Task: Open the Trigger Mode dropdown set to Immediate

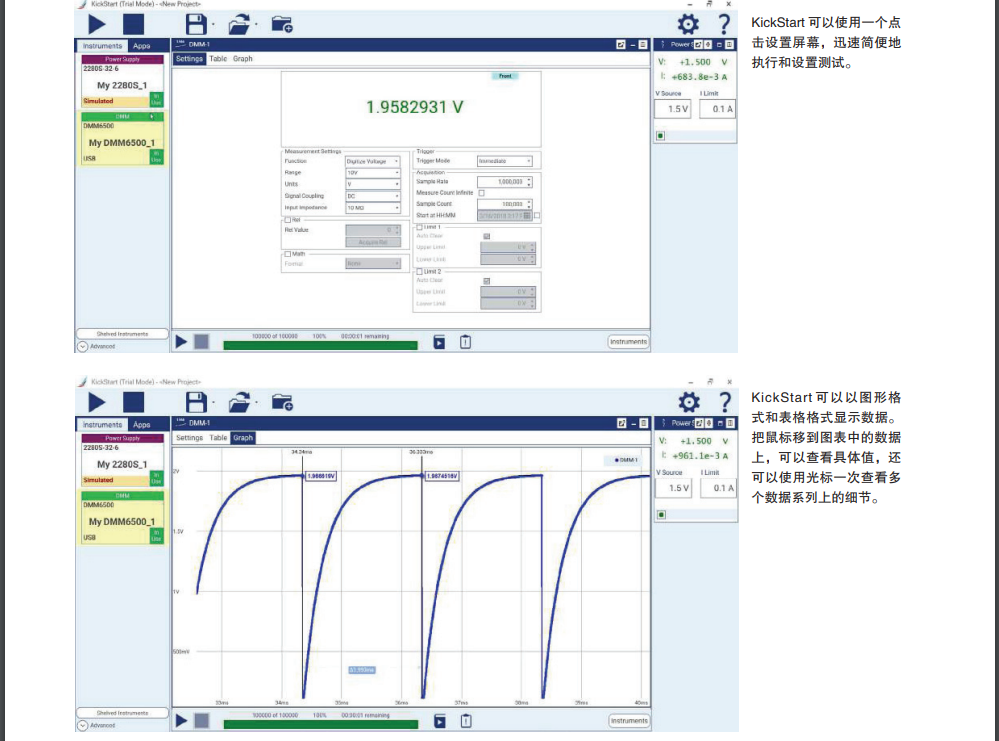Action: [x=505, y=161]
